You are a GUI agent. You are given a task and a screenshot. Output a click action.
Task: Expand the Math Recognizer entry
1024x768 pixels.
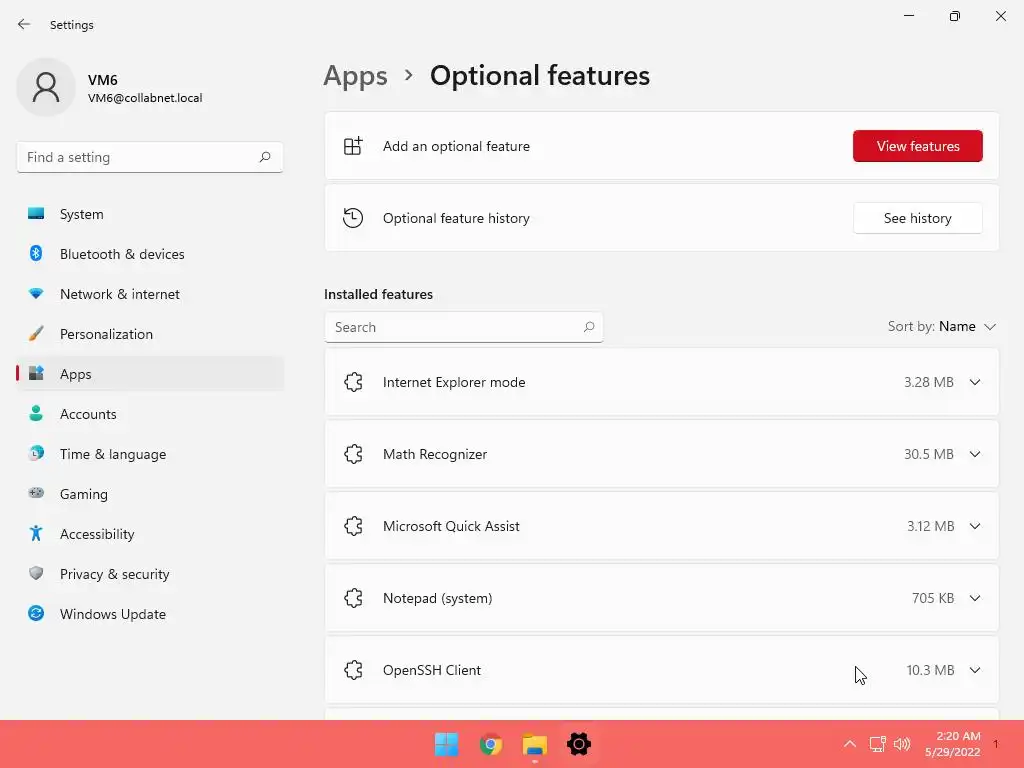[975, 454]
